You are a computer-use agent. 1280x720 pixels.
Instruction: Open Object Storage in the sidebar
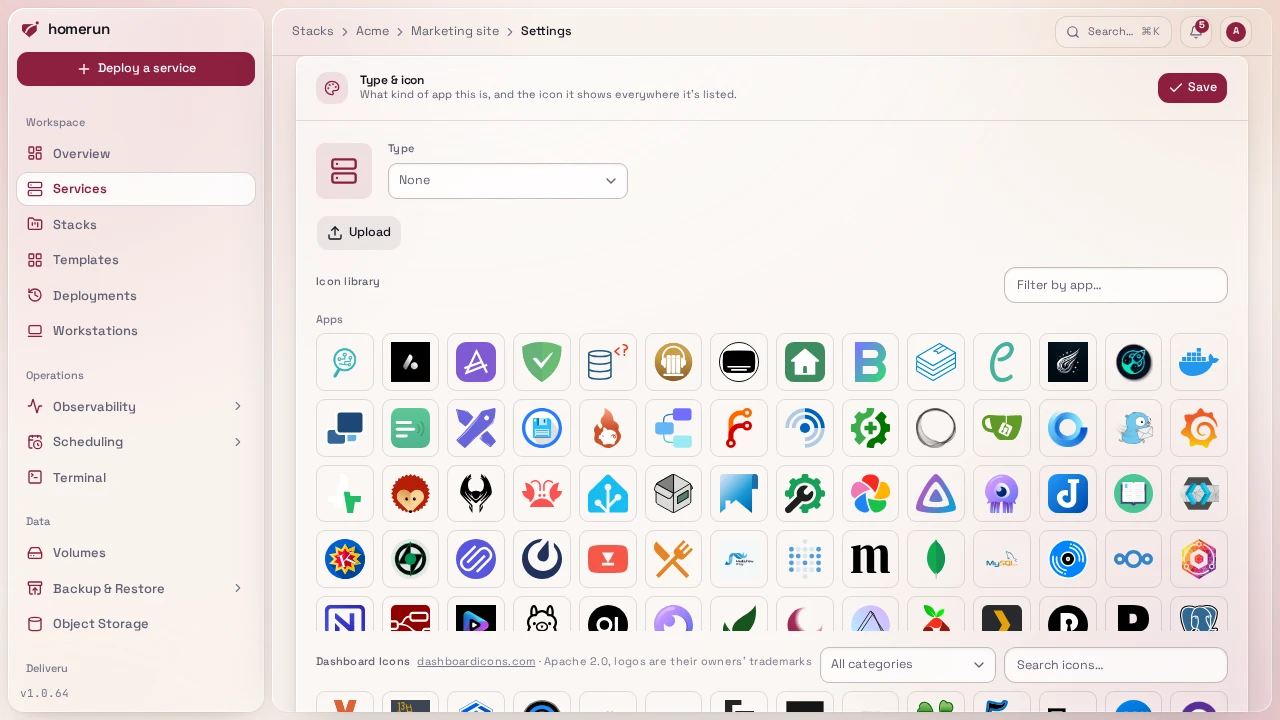(x=136, y=624)
